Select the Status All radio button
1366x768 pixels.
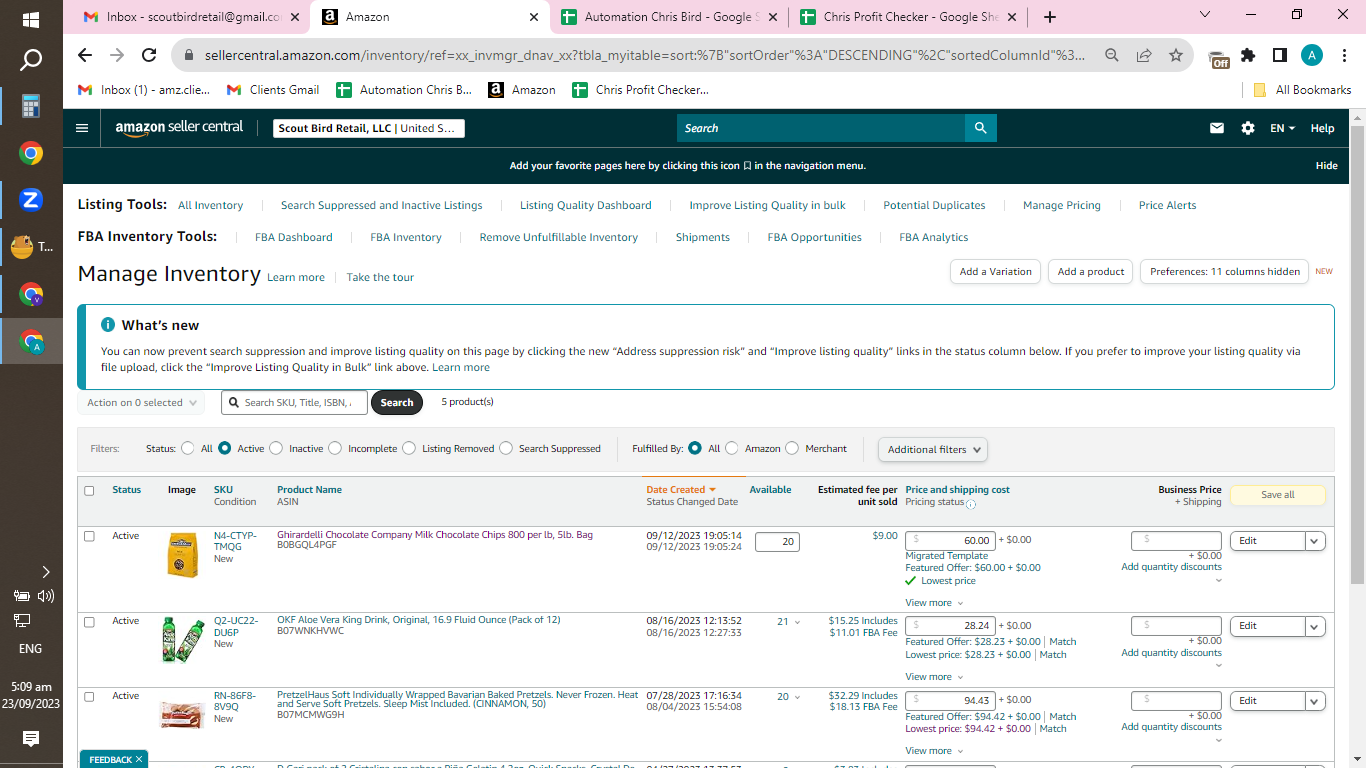click(187, 448)
